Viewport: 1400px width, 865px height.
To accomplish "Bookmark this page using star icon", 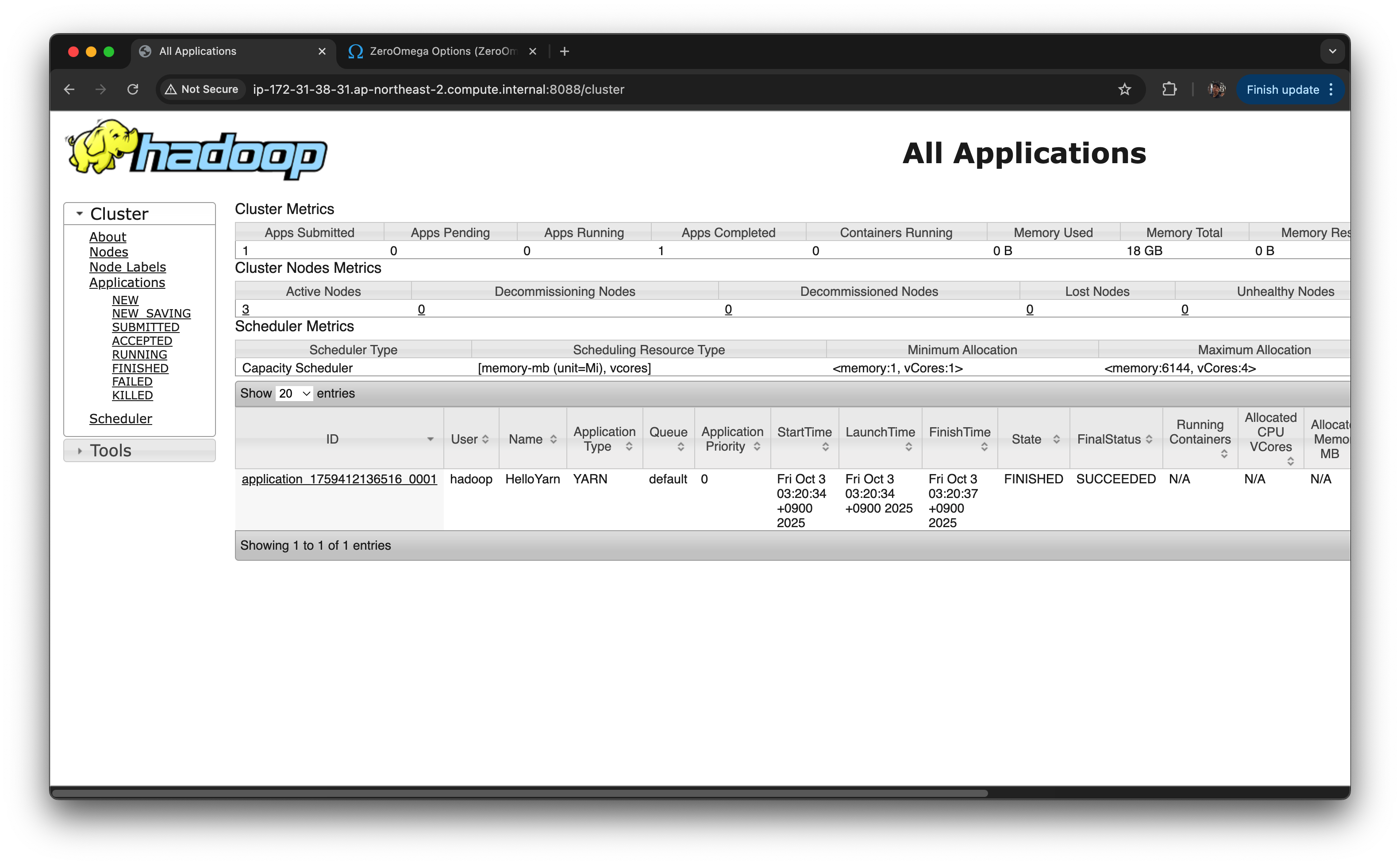I will coord(1124,89).
